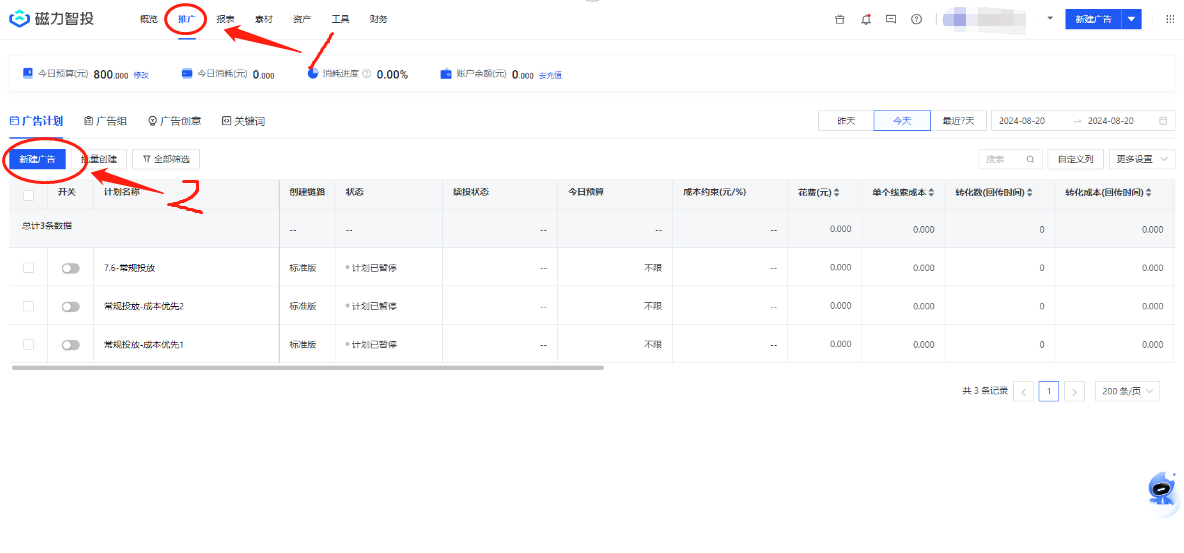Click the search magnifier icon
The height and width of the screenshot is (553, 1184).
coord(1030,159)
